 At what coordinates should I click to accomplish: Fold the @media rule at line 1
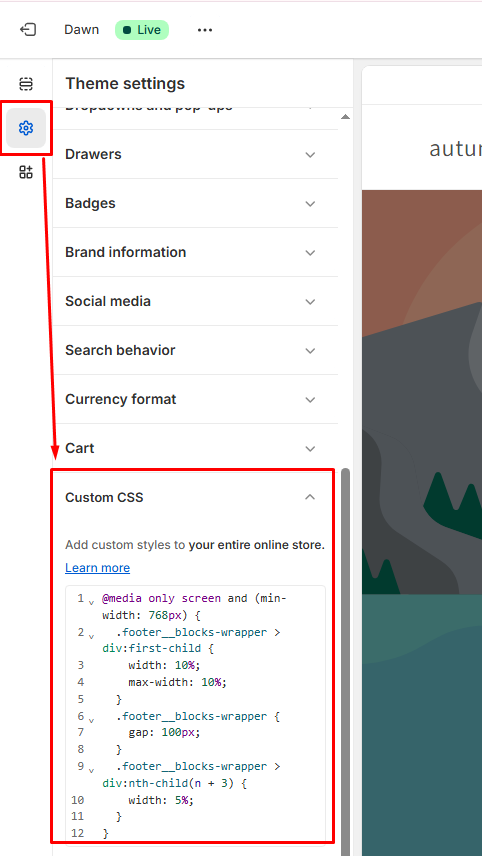click(x=91, y=601)
